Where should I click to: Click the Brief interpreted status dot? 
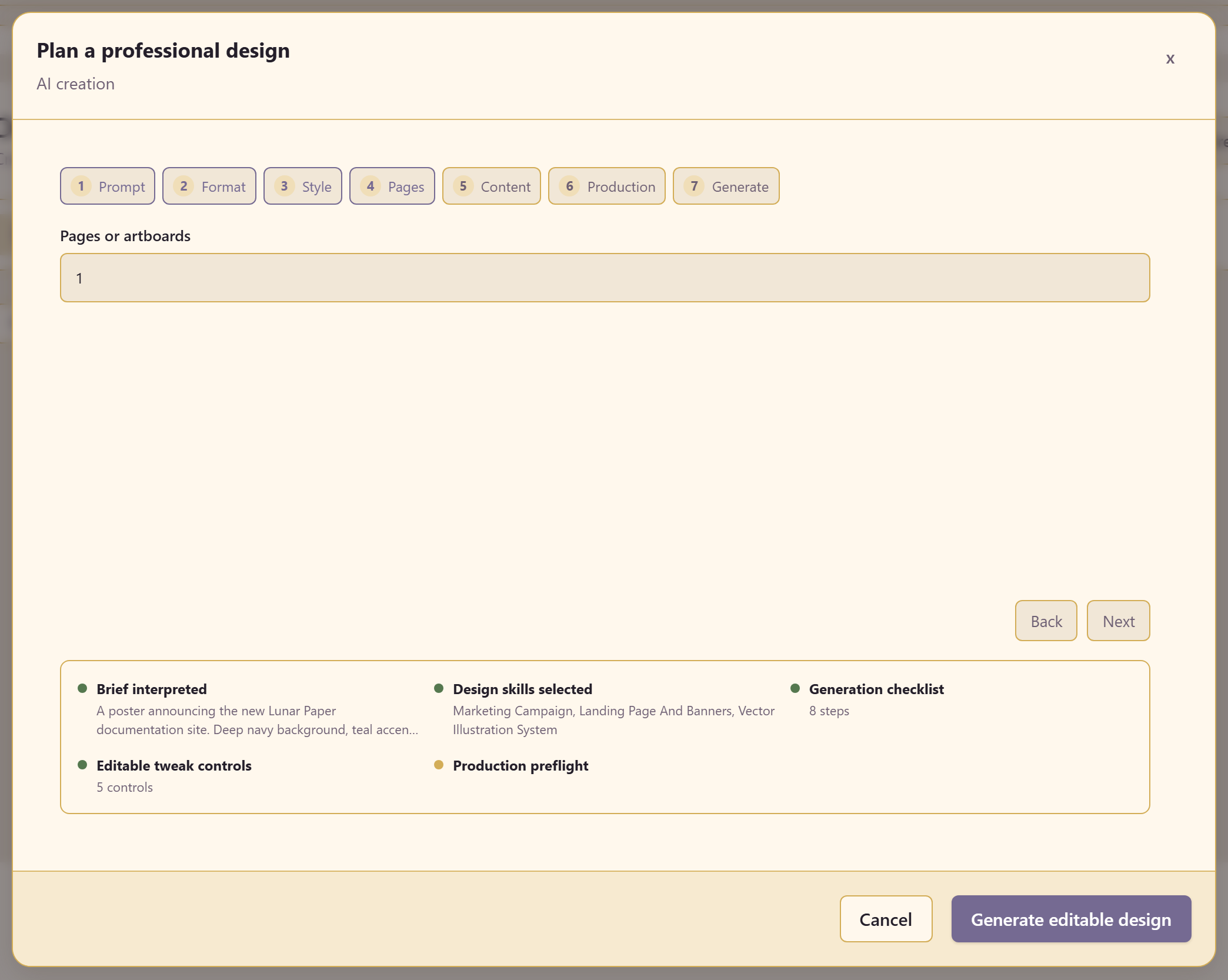82,688
